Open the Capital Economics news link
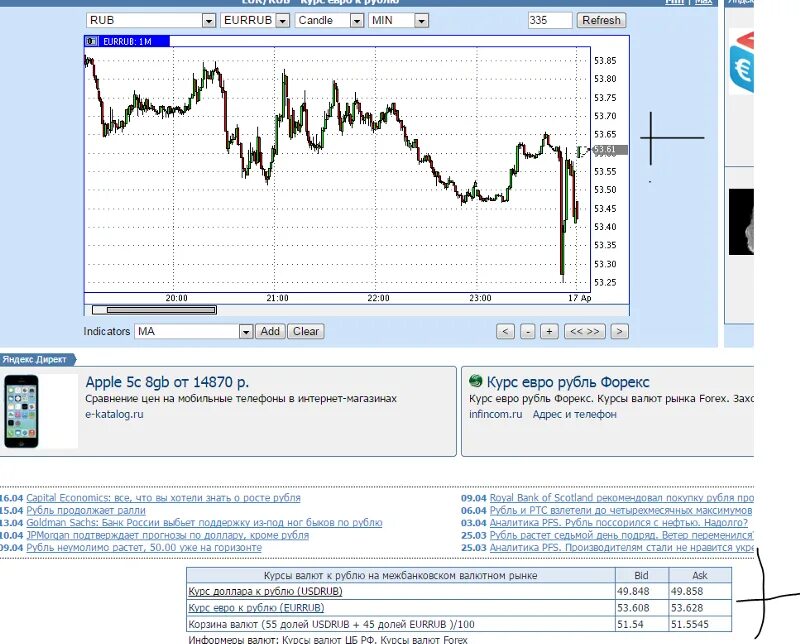Viewport: 800px width, 644px height. 163,498
